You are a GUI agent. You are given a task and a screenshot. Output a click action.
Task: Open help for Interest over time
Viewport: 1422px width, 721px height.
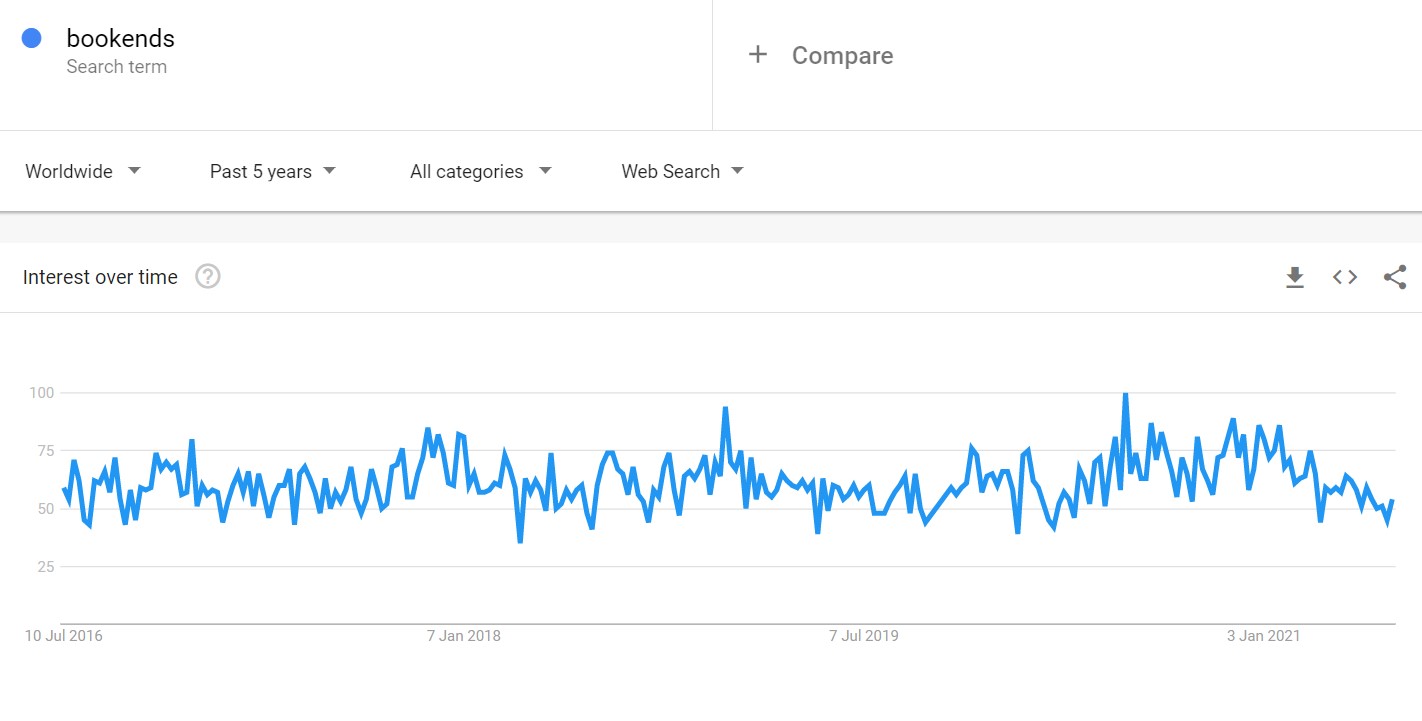point(207,277)
